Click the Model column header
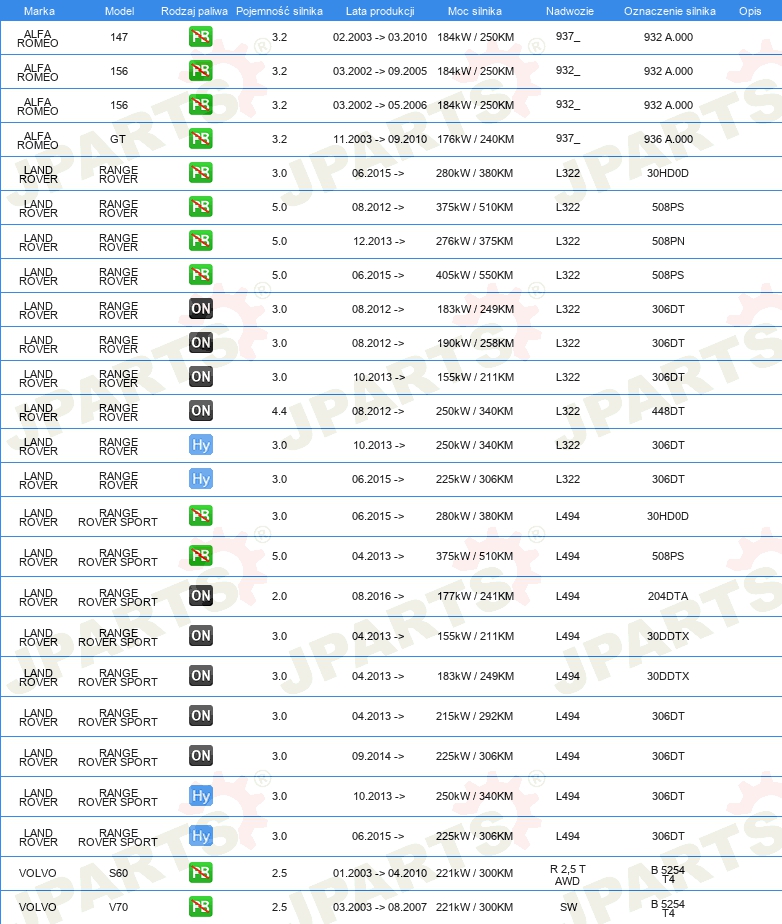782x924 pixels. [119, 11]
